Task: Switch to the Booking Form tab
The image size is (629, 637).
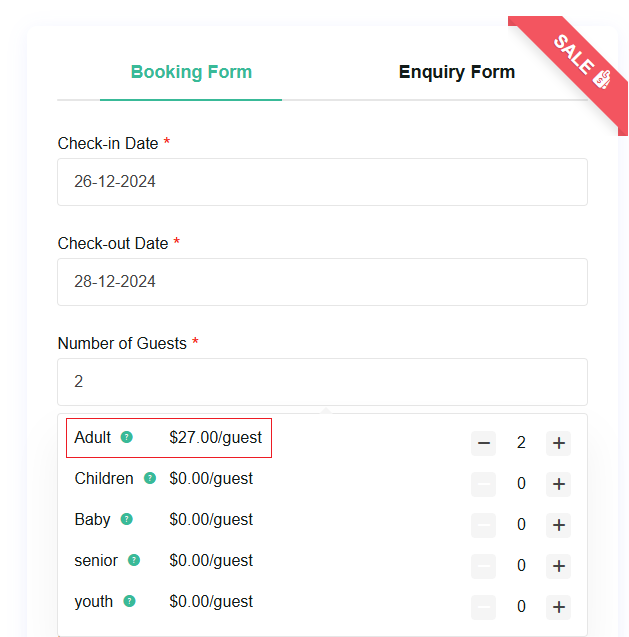Action: pyautogui.click(x=191, y=72)
